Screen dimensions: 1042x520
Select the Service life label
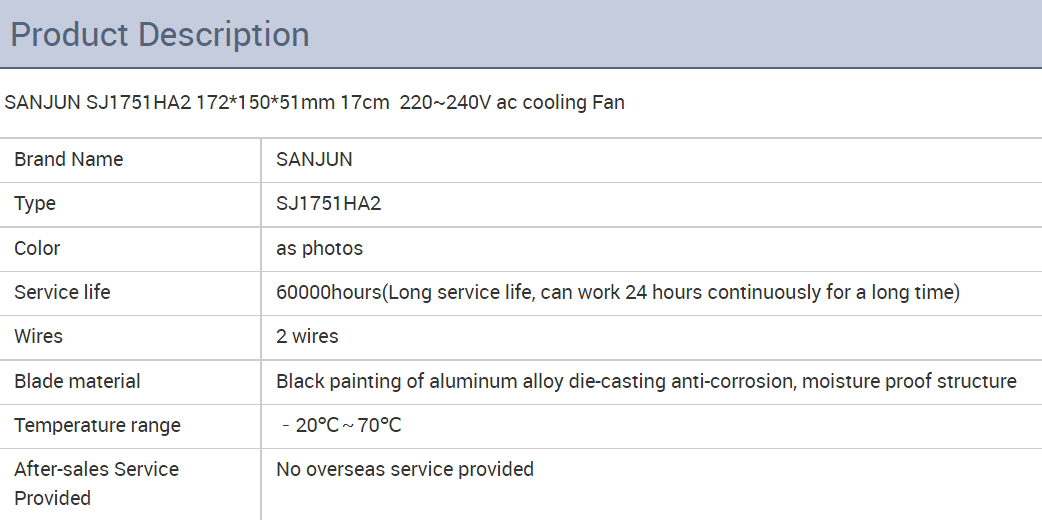tap(62, 292)
